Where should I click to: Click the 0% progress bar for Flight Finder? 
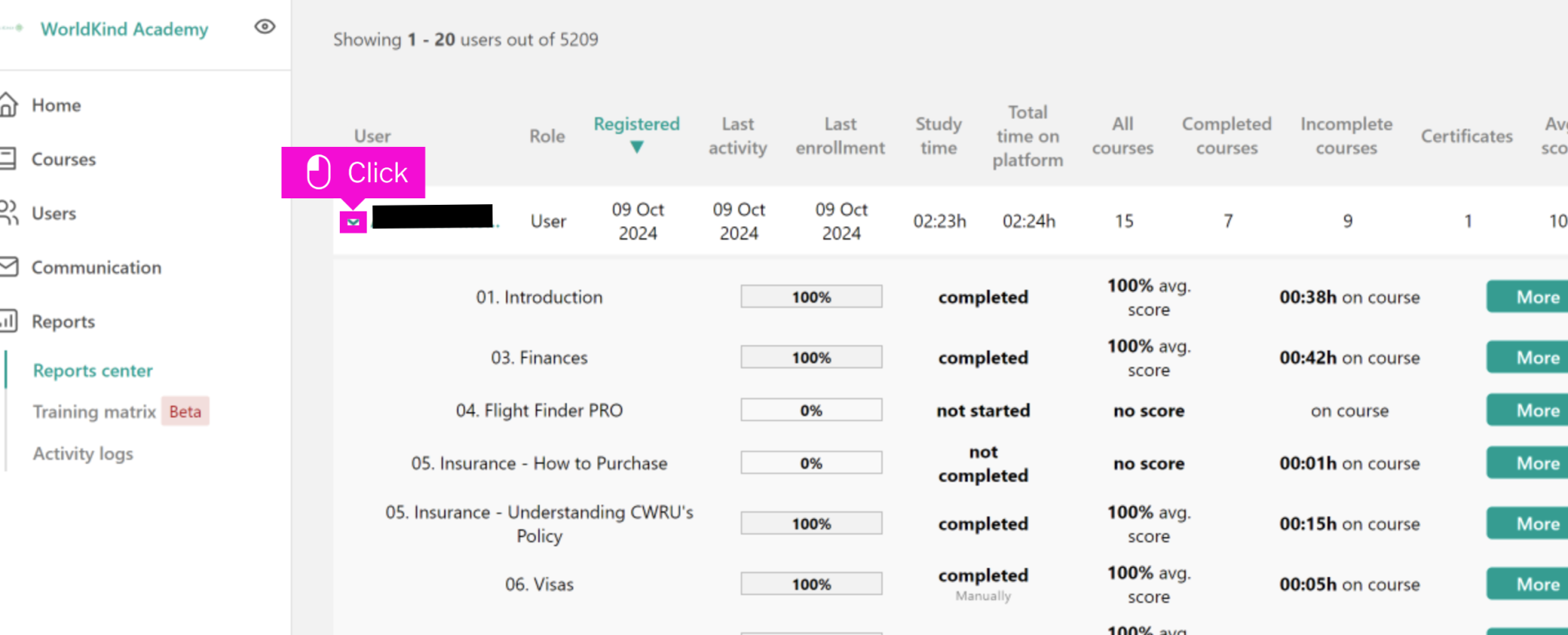811,411
